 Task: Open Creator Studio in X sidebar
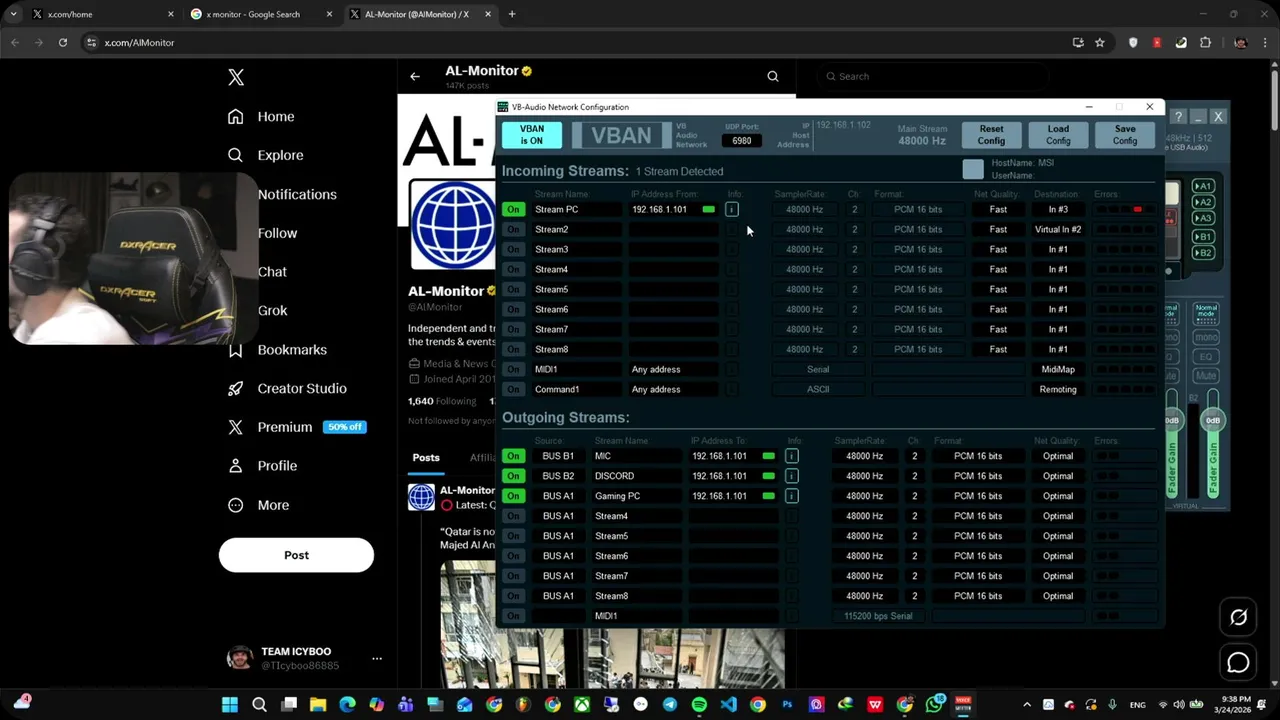coord(302,388)
